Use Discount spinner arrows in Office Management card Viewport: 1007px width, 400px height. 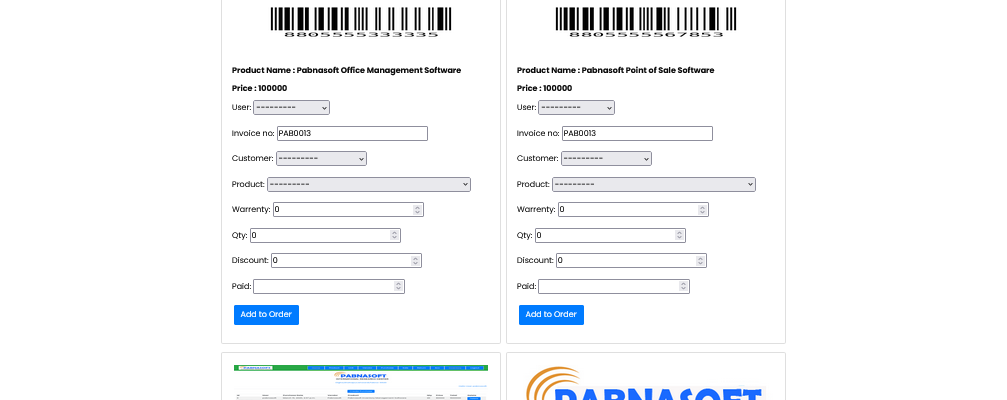(x=416, y=260)
